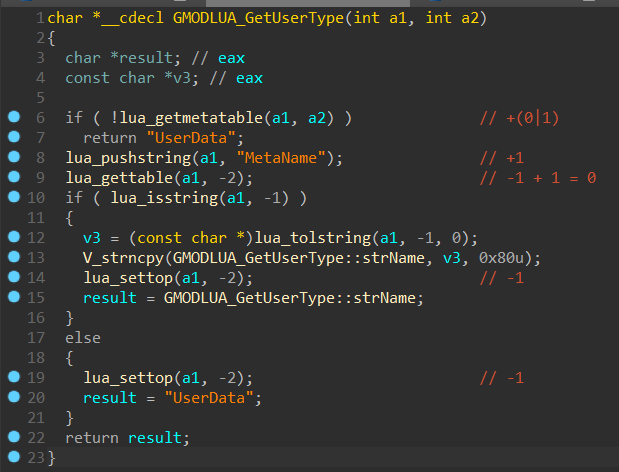The image size is (619, 472).
Task: Click the // -1 comment on line 14
Action: coord(502,278)
